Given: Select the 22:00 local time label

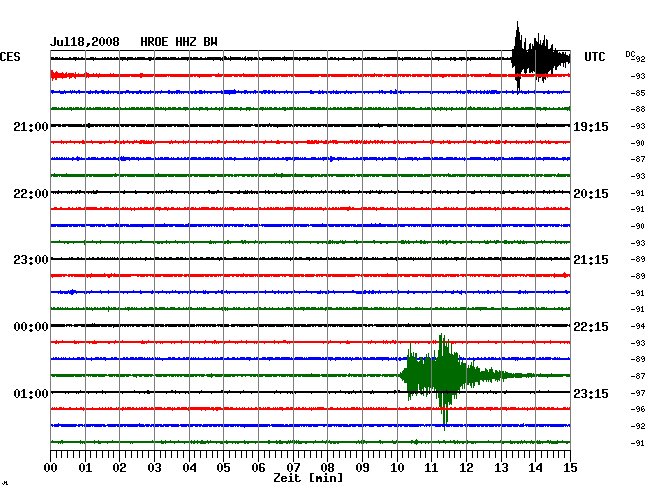Looking at the screenshot, I should [x=31, y=194].
